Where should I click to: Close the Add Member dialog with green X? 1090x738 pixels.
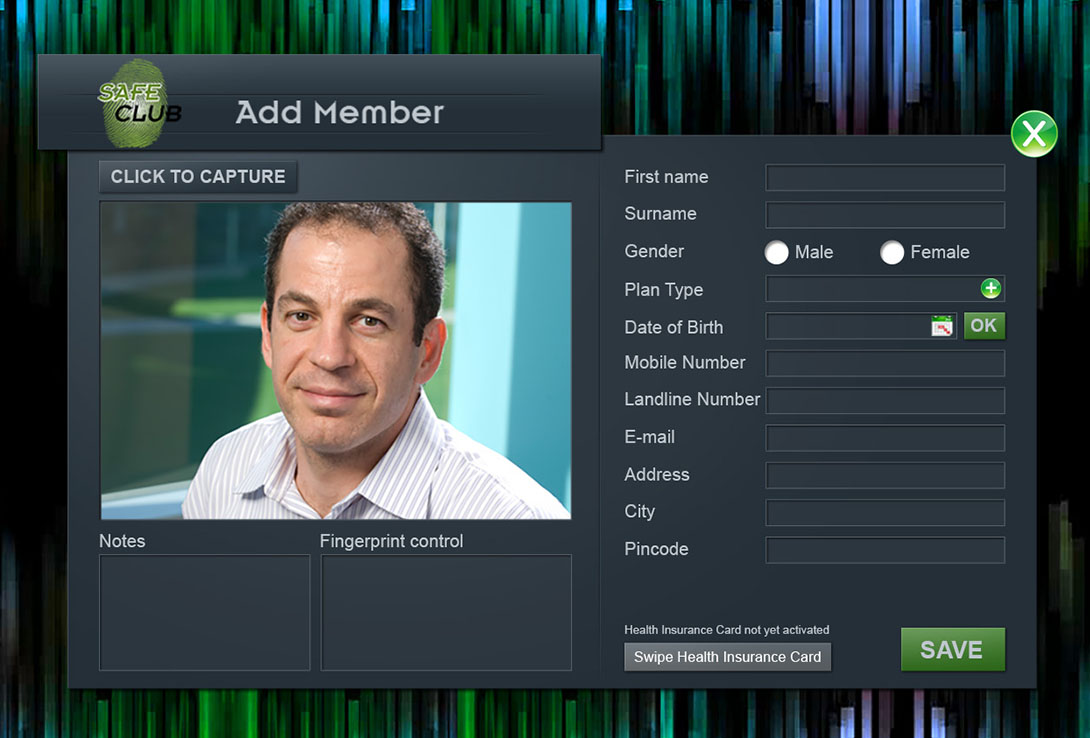click(1034, 133)
